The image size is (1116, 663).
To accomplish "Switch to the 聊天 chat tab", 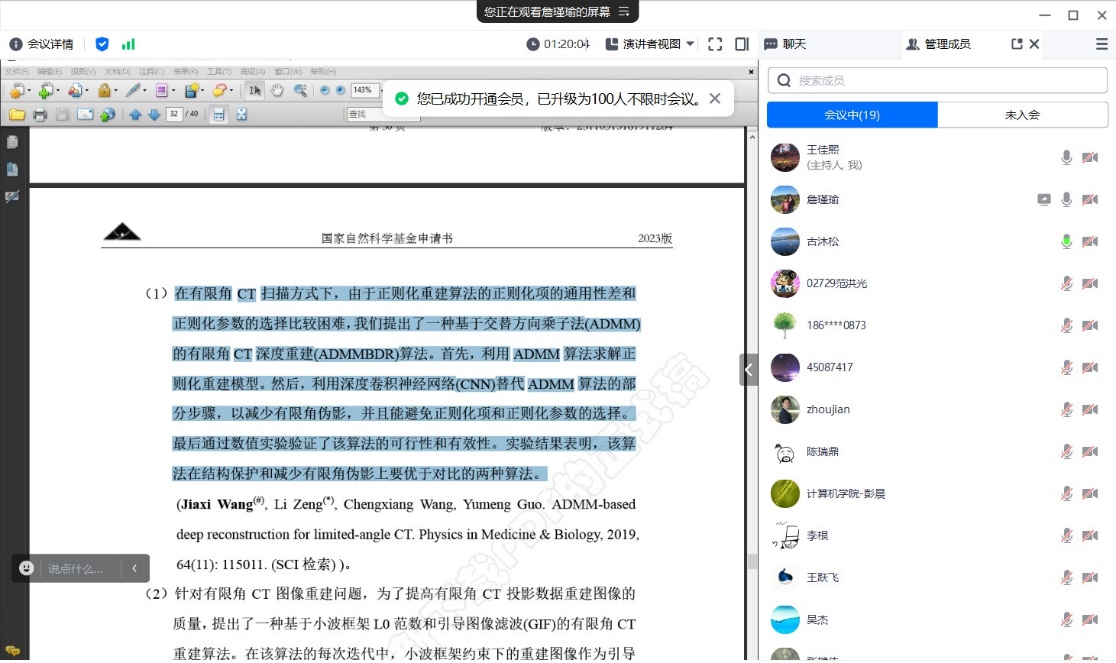I will point(785,44).
